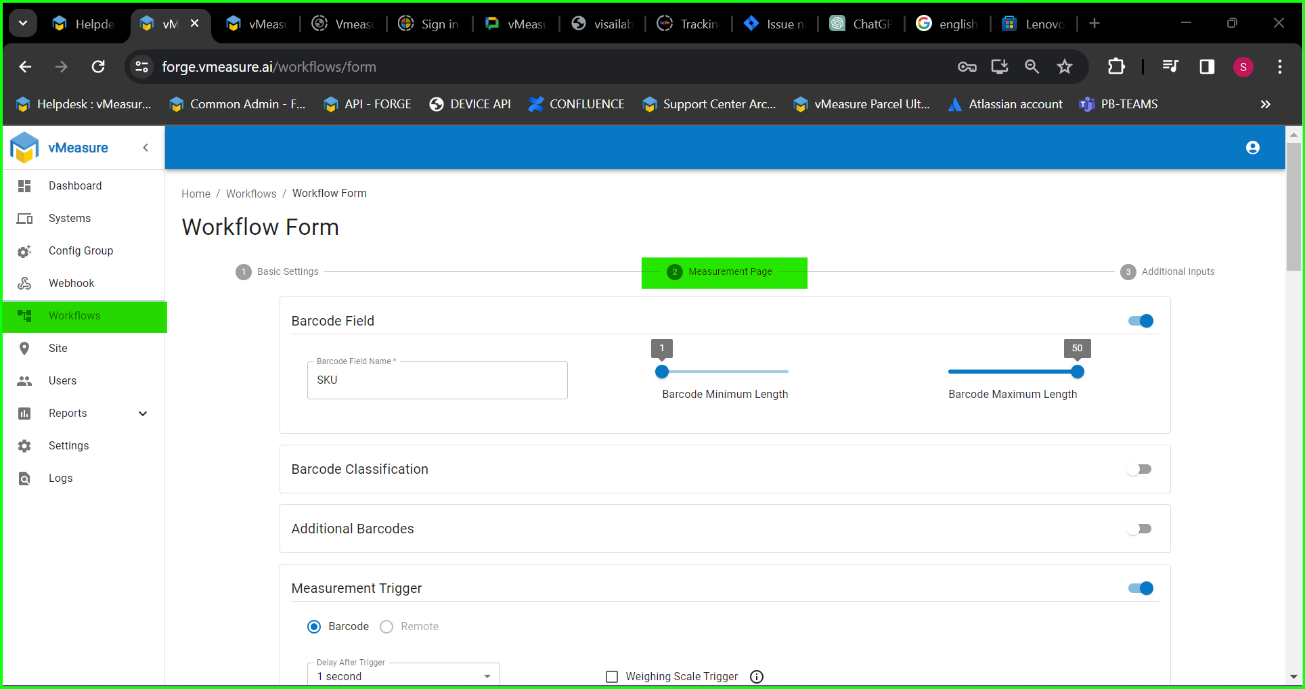
Task: Click the Settings gear icon in sidebar
Action: (x=25, y=446)
